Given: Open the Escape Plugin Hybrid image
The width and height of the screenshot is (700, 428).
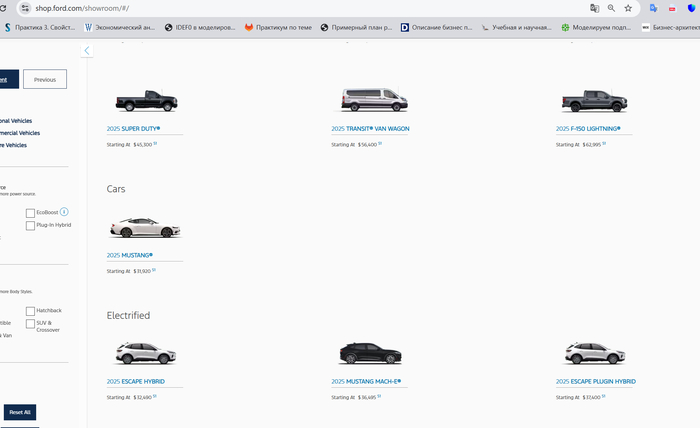Looking at the screenshot, I should point(595,353).
